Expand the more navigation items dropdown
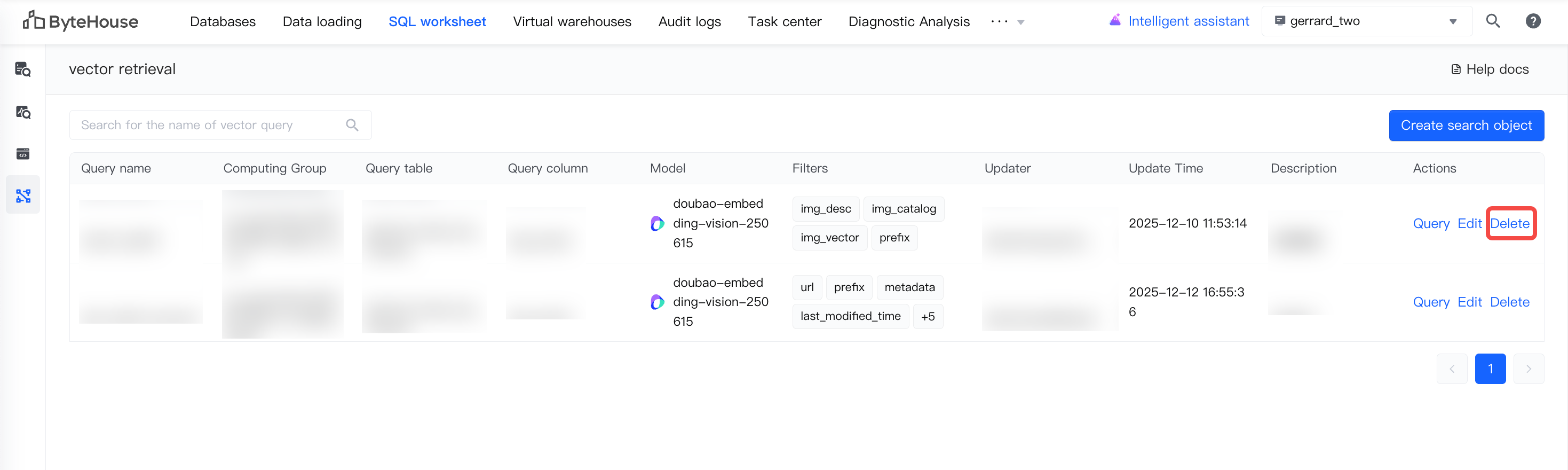Viewport: 1568px width, 470px height. point(1008,22)
